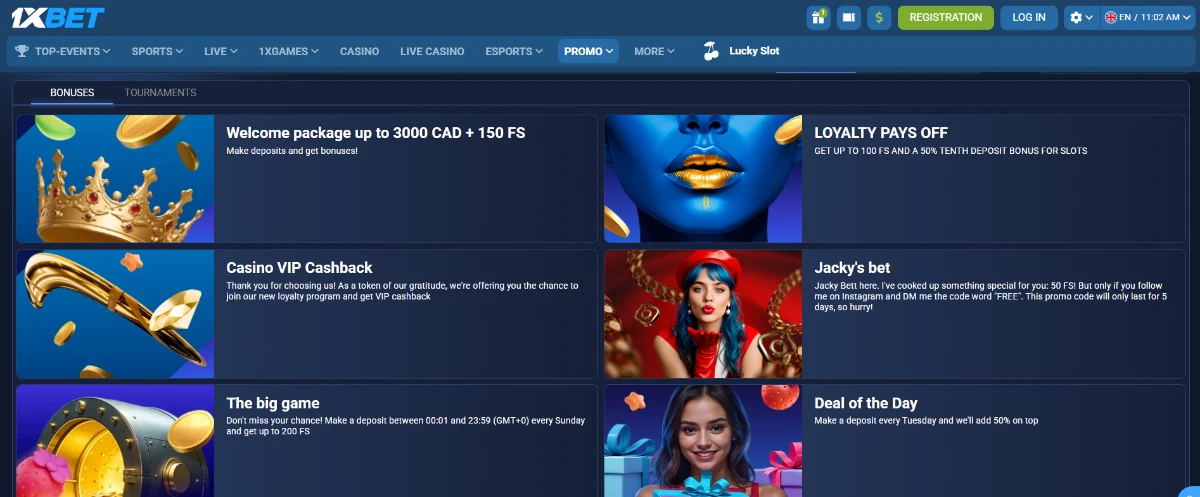Open the 1XBET logo home link
Viewport: 1200px width, 497px height.
[57, 17]
